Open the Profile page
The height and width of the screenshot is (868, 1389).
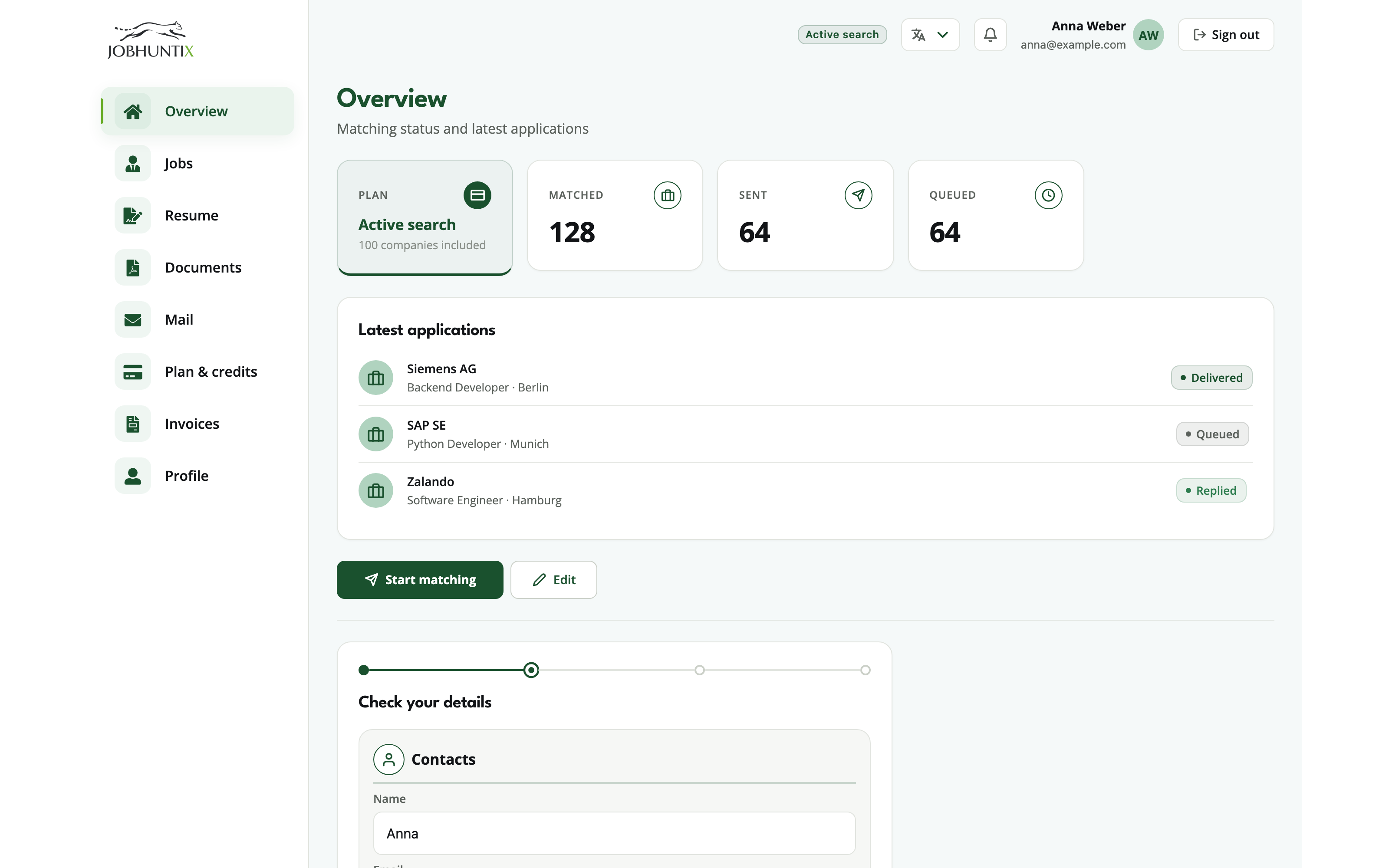point(197,476)
